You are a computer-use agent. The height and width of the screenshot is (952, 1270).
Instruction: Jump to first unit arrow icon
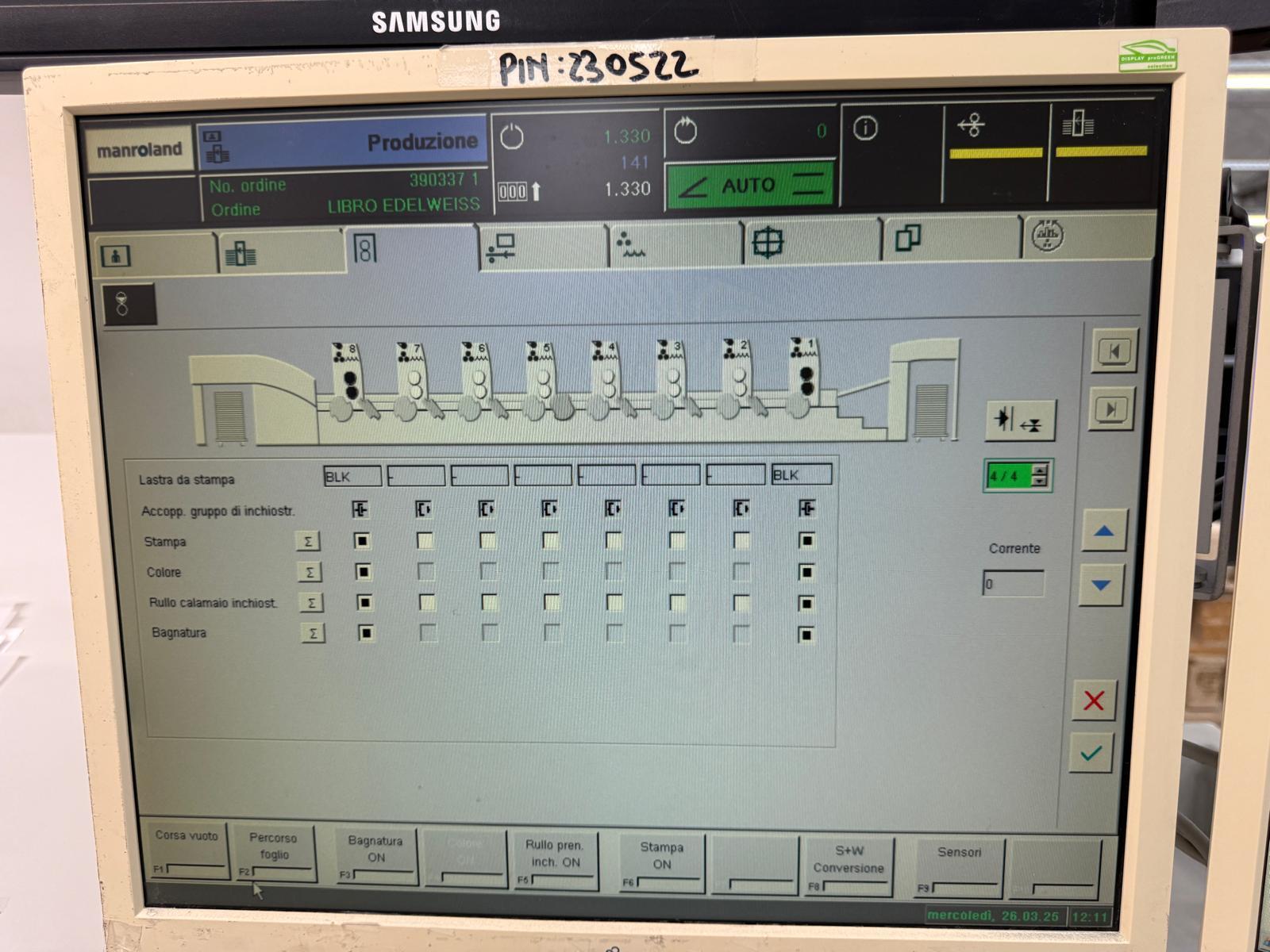pos(1113,351)
